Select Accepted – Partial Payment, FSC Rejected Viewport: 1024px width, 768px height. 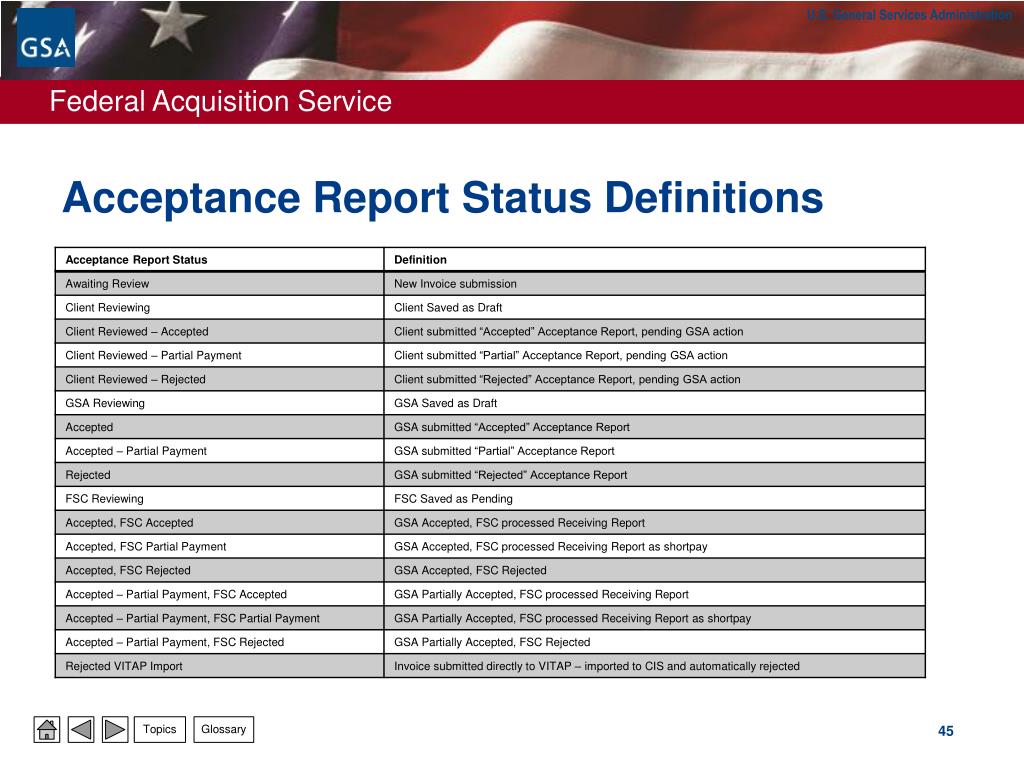point(219,643)
